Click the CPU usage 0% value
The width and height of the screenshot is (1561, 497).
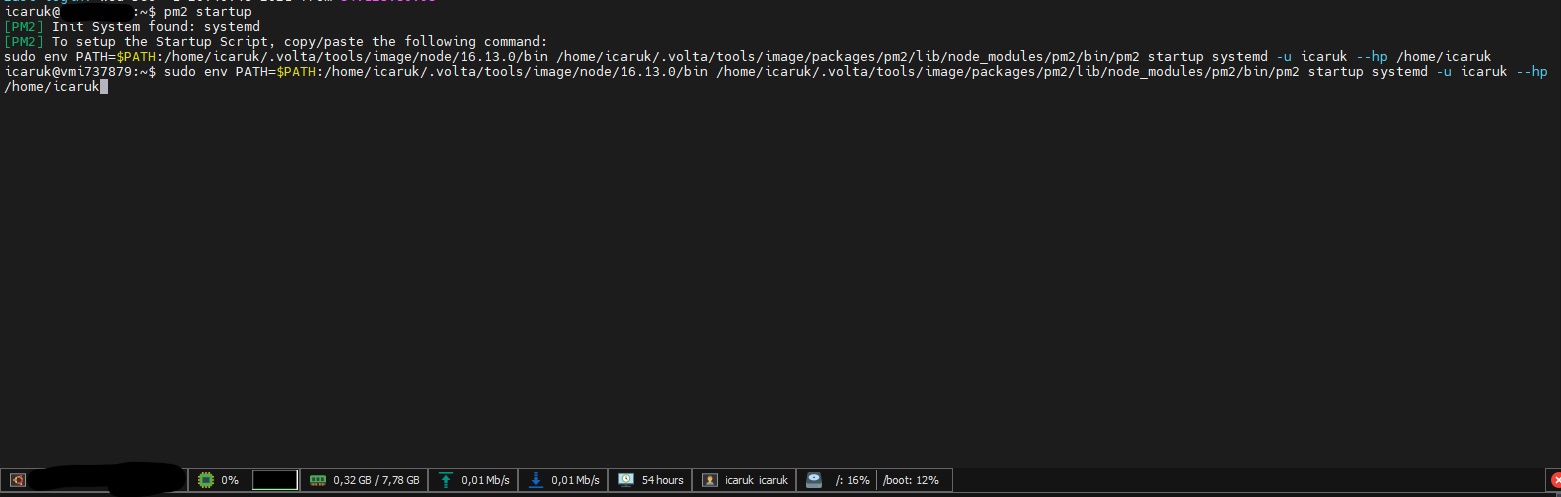(x=230, y=480)
